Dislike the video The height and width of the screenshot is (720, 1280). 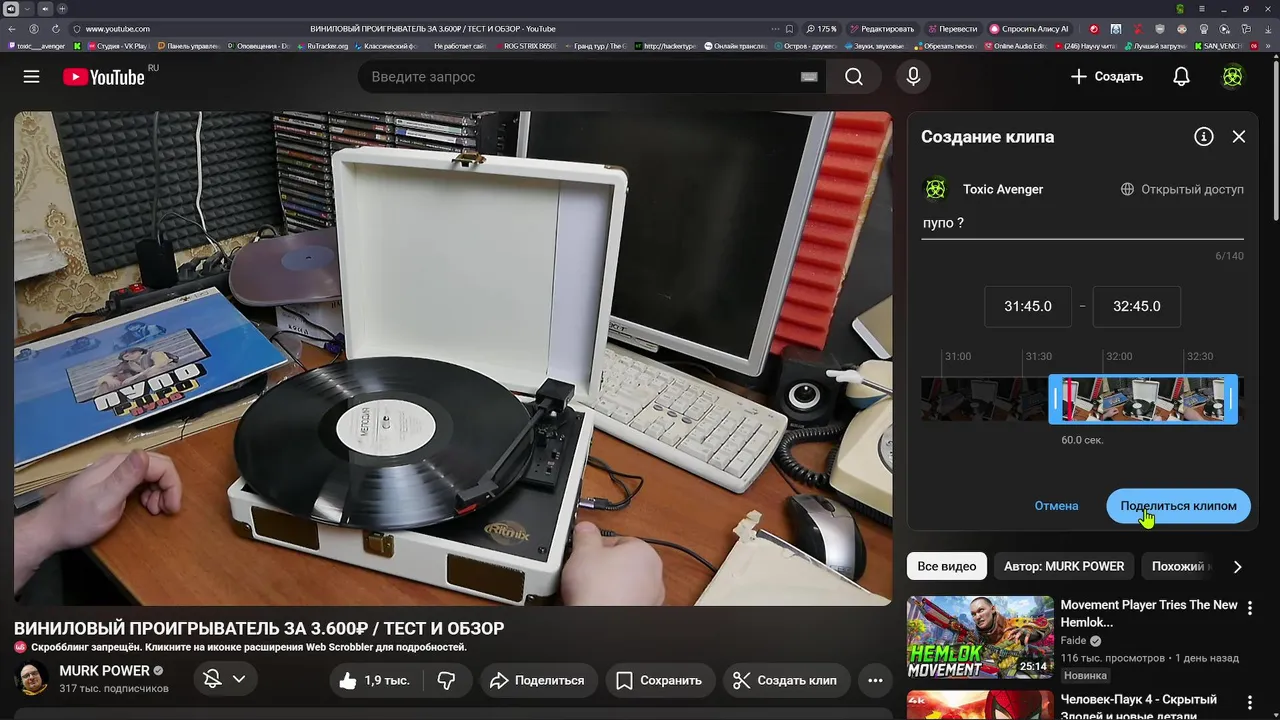(447, 680)
